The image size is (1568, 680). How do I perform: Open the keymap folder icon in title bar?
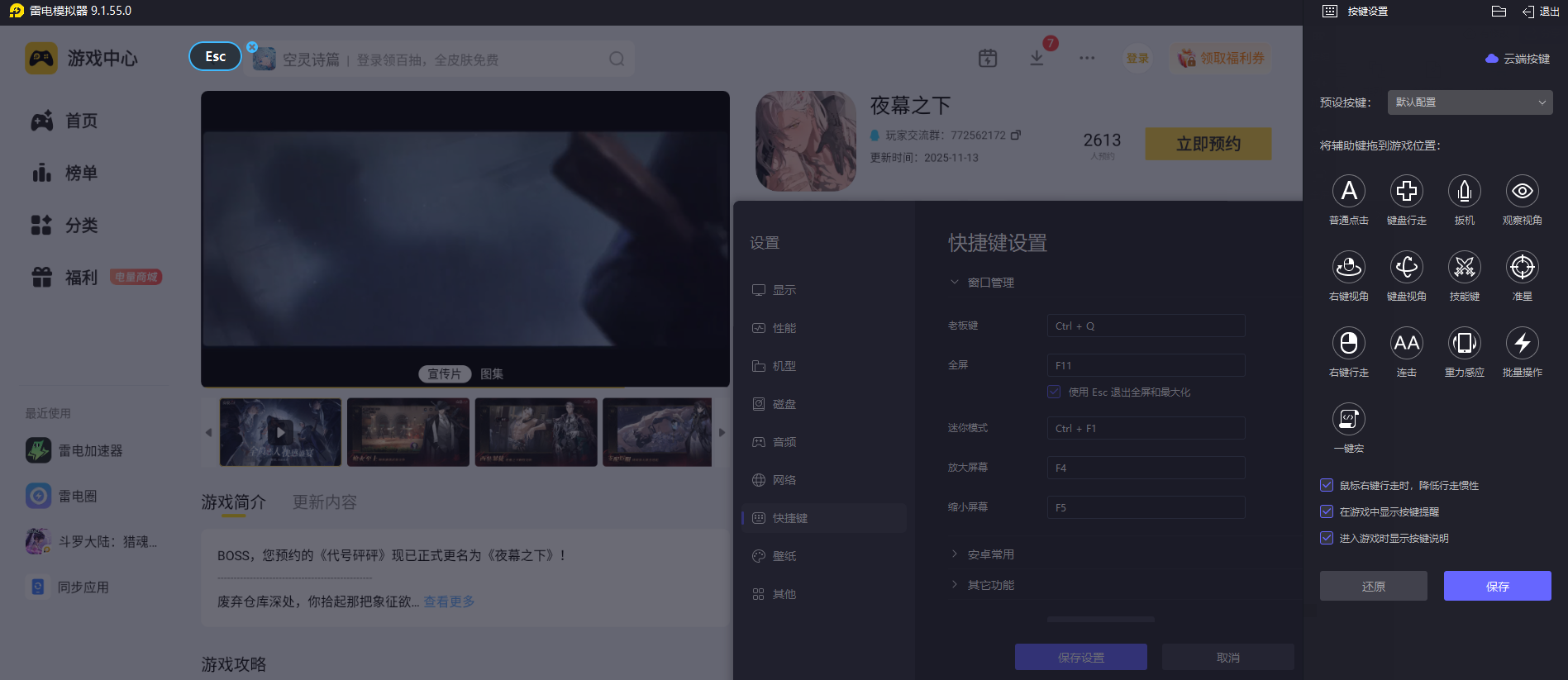coord(1499,11)
